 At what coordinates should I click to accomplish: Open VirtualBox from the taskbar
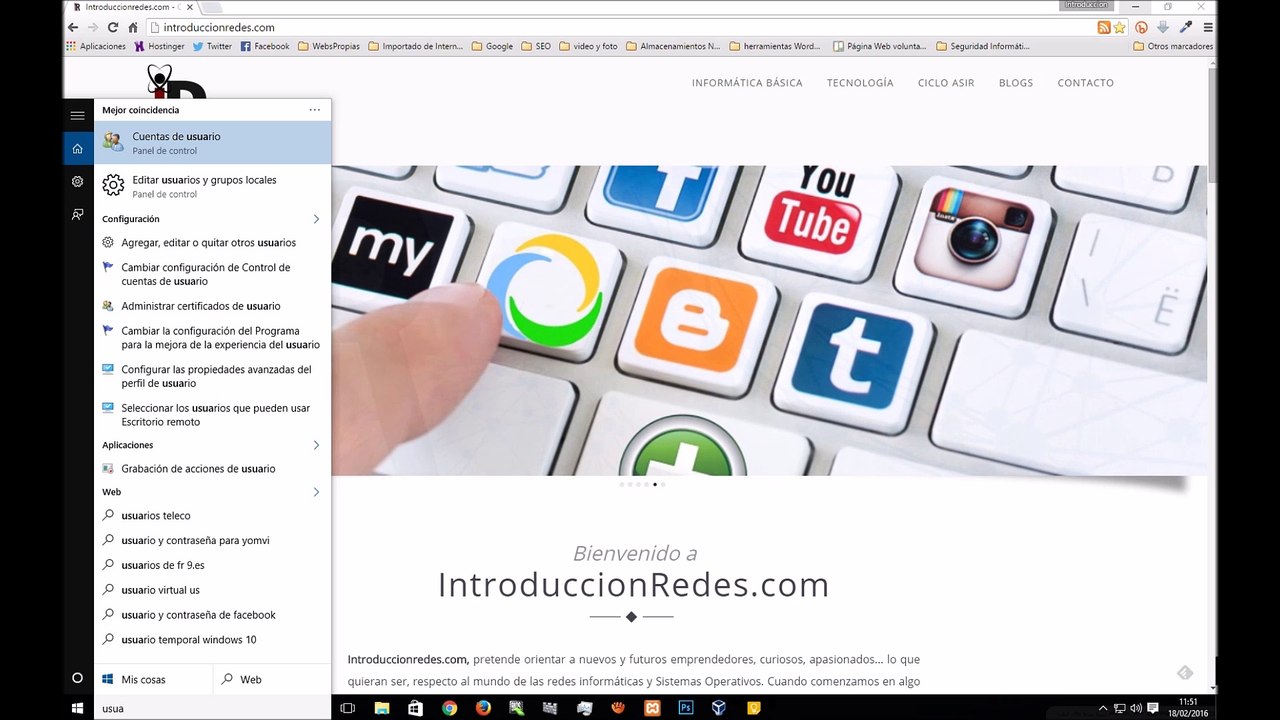coord(719,708)
